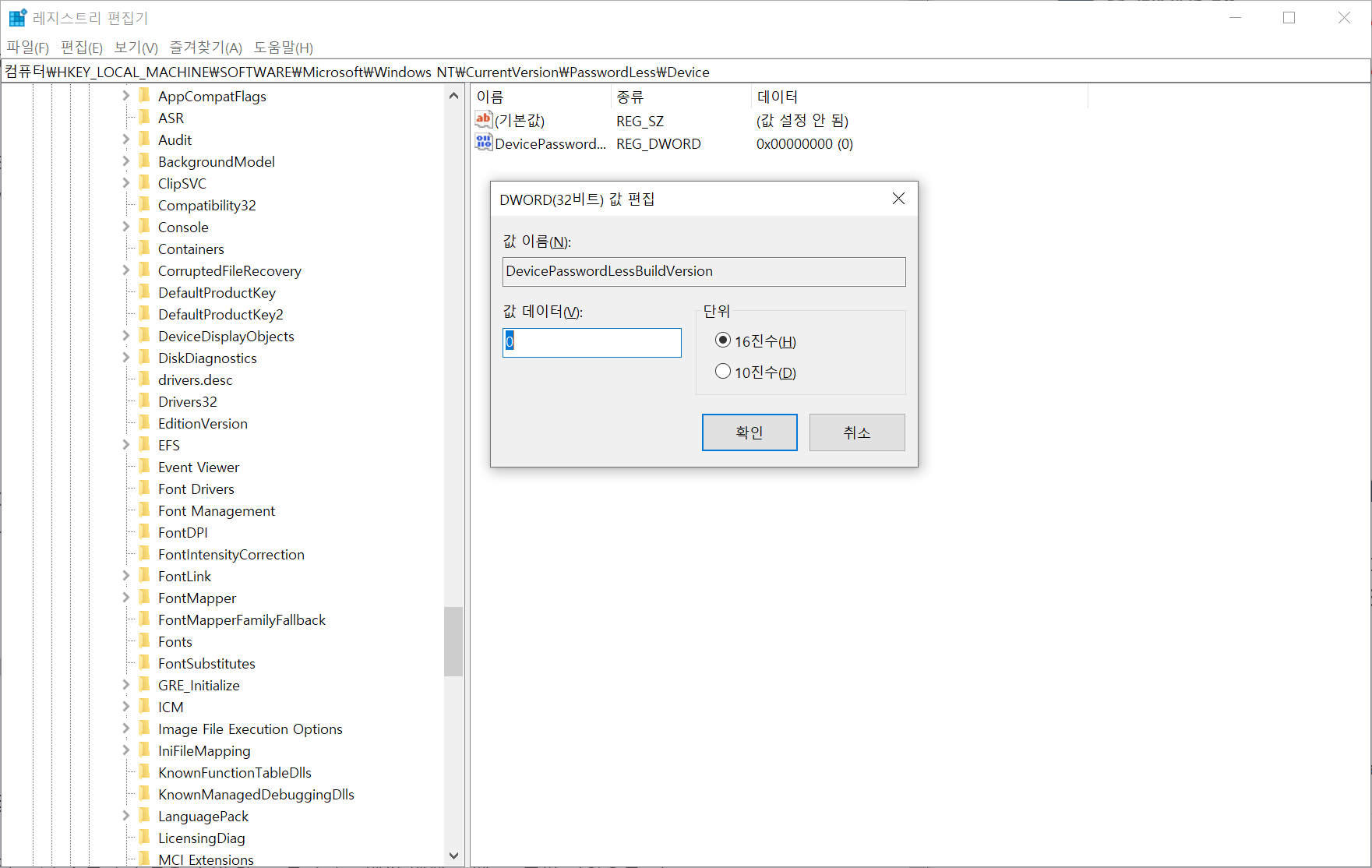Cancel the dialog with 취소 button
The image size is (1372, 868).
coord(857,432)
